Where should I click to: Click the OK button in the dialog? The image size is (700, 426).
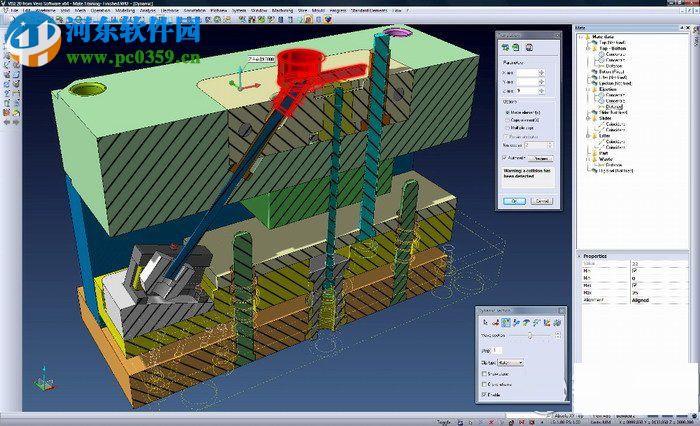[513, 201]
